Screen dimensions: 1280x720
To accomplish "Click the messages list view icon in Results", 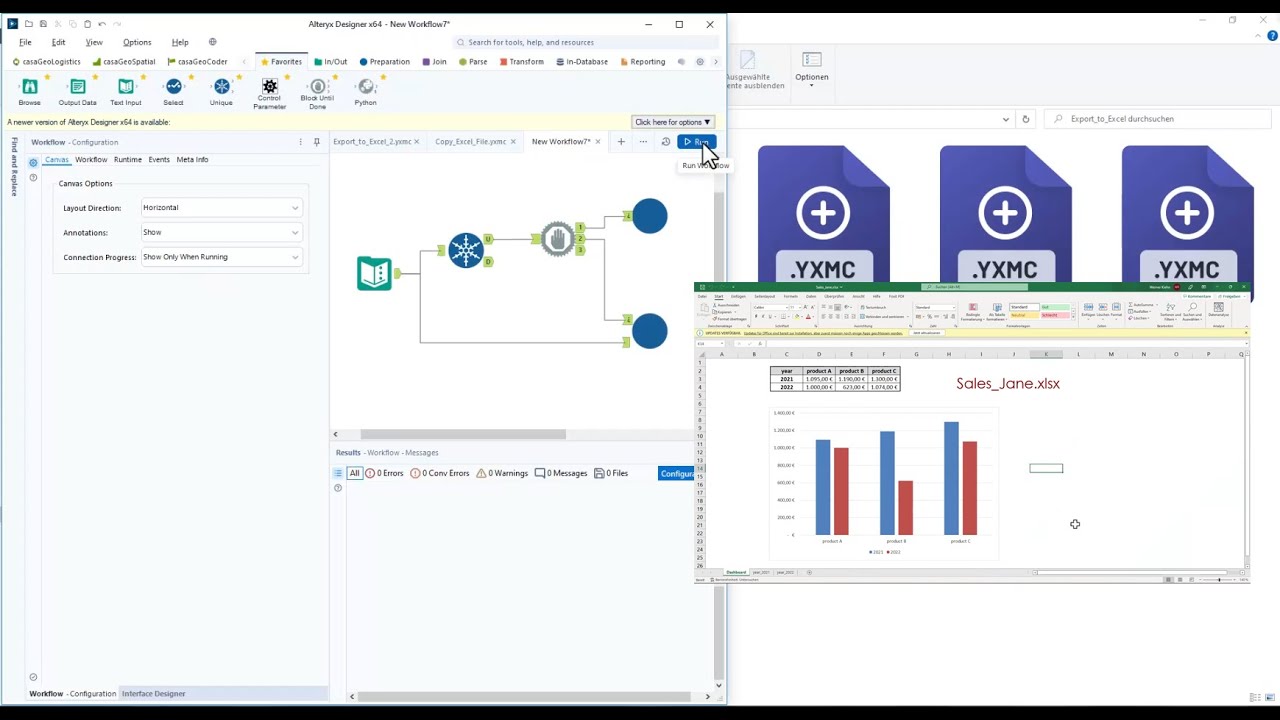I will [338, 473].
